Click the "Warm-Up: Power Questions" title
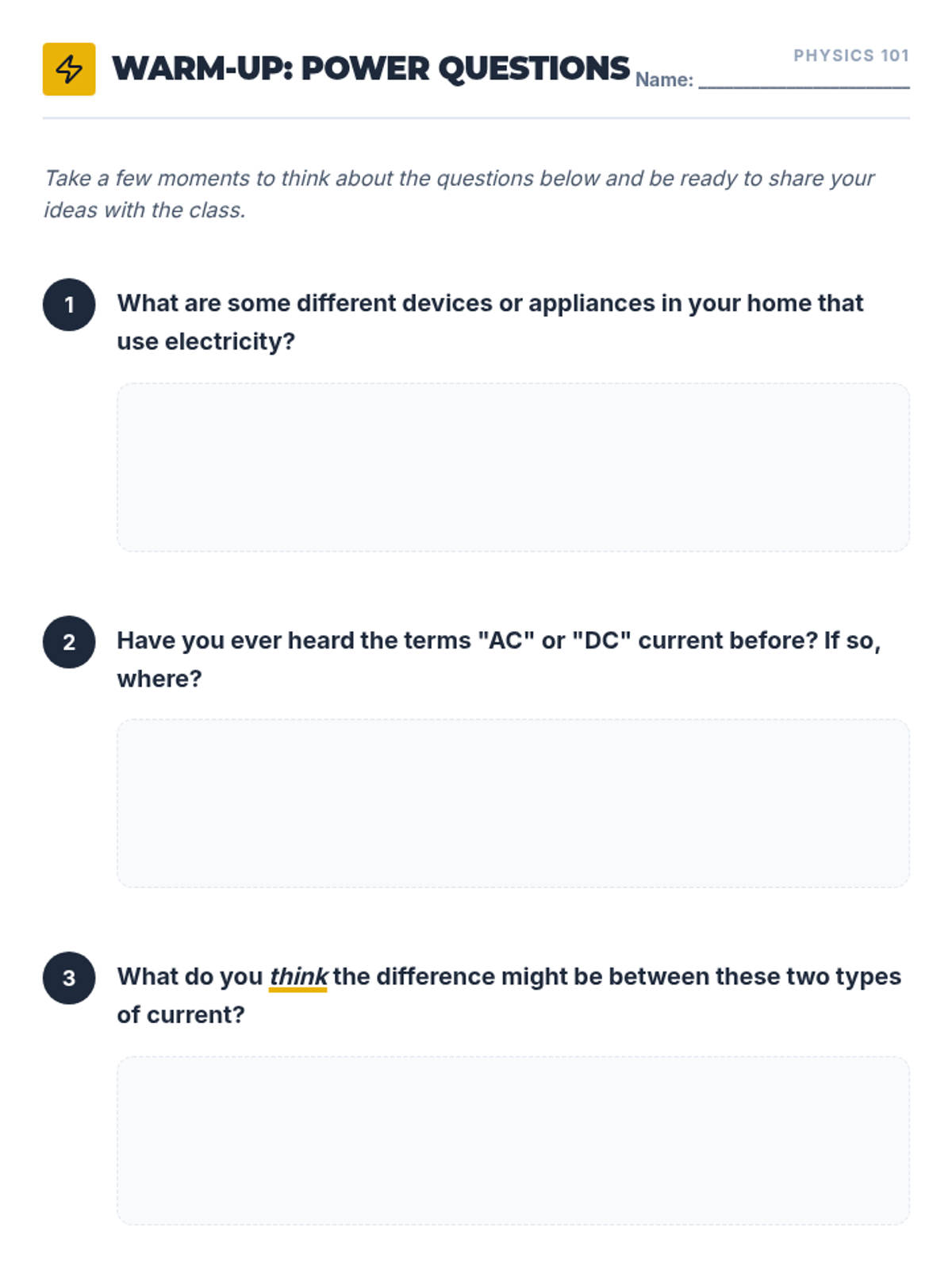The height and width of the screenshot is (1270, 952). 370,69
